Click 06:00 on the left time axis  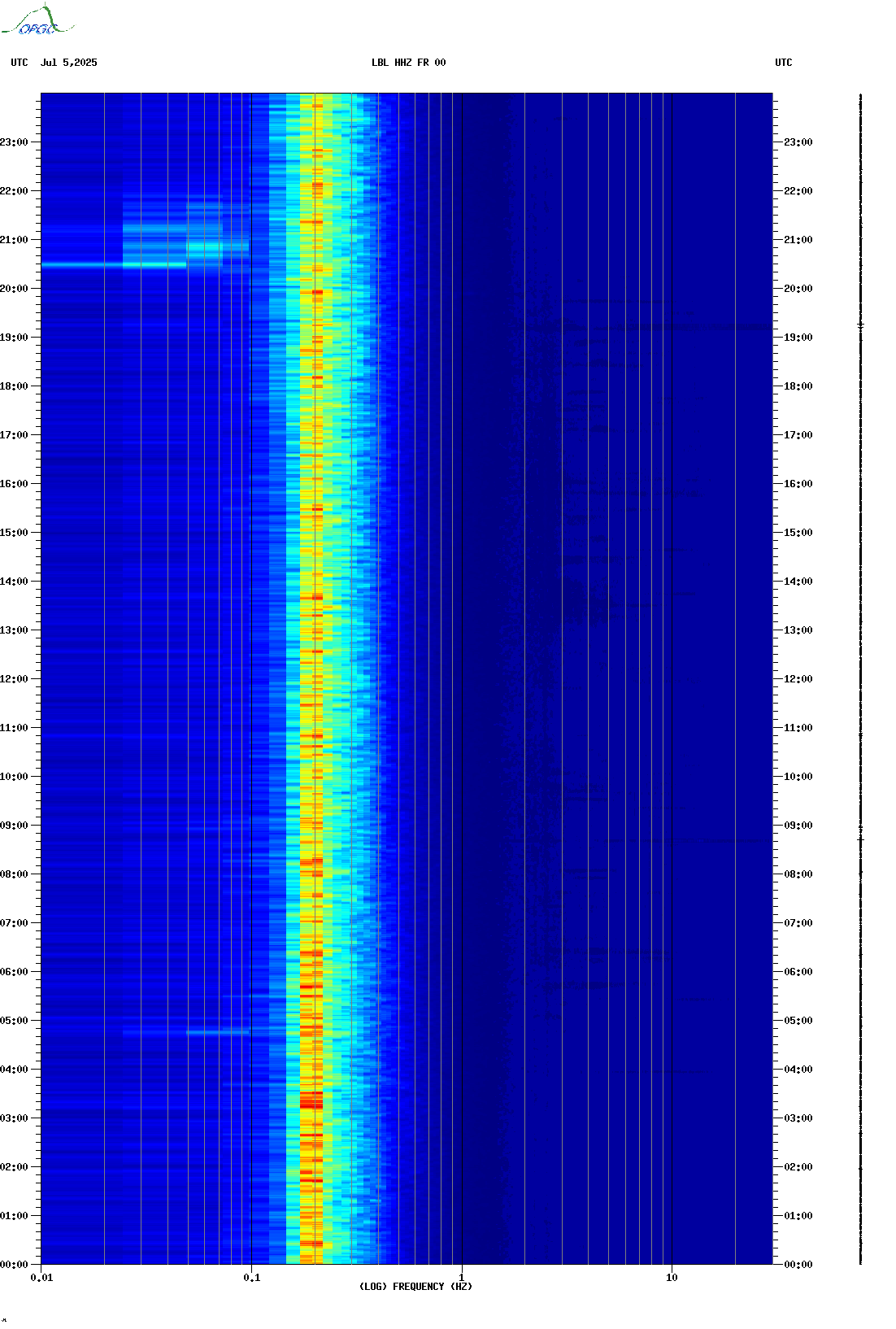(x=14, y=972)
